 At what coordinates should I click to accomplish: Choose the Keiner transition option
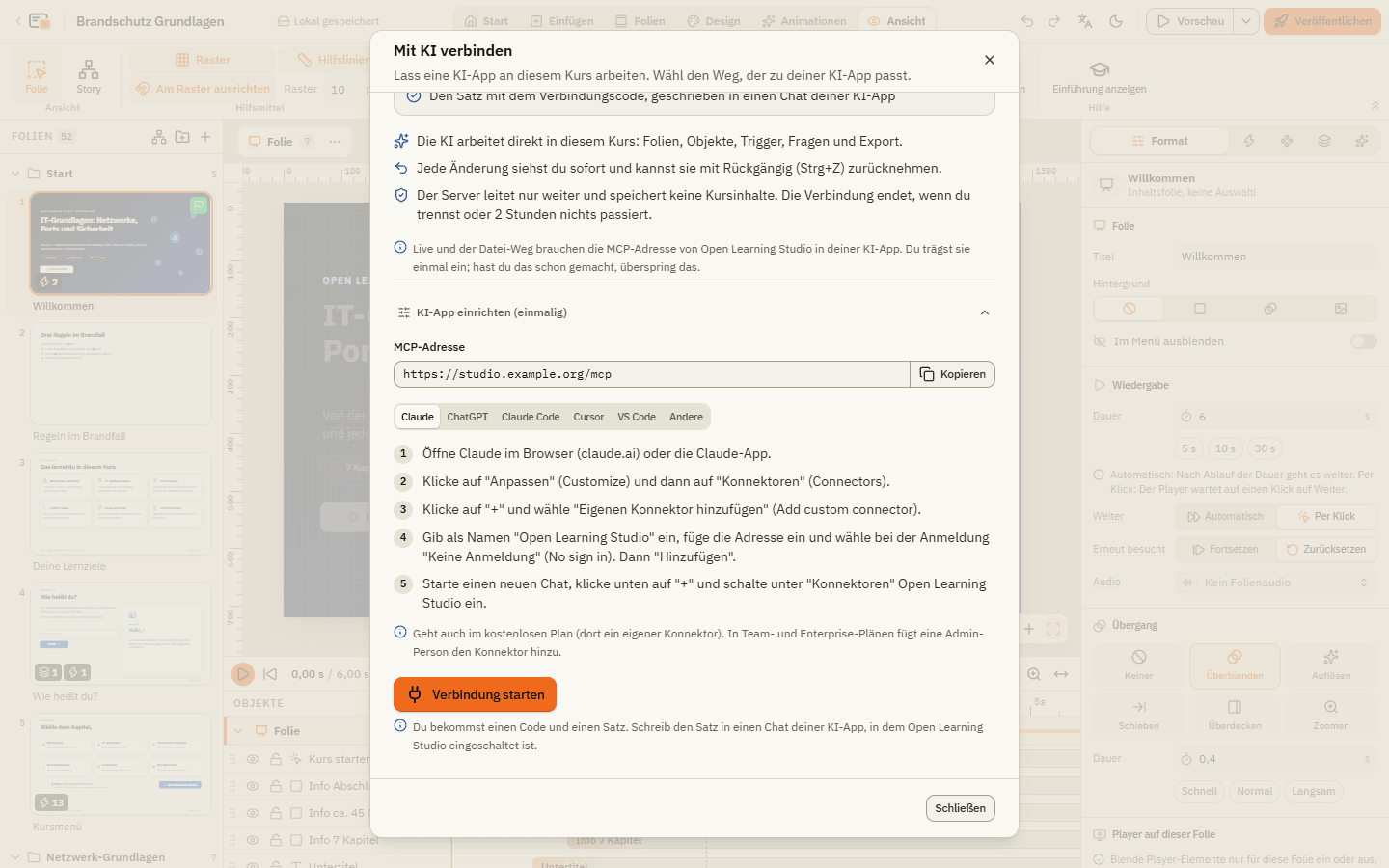point(1139,666)
